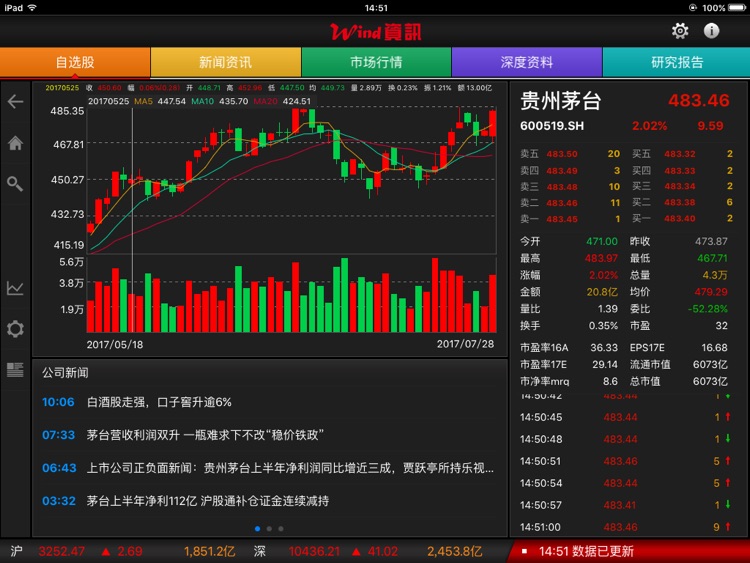Image resolution: width=750 pixels, height=563 pixels.
Task: Select the second news page dot
Action: [269, 529]
